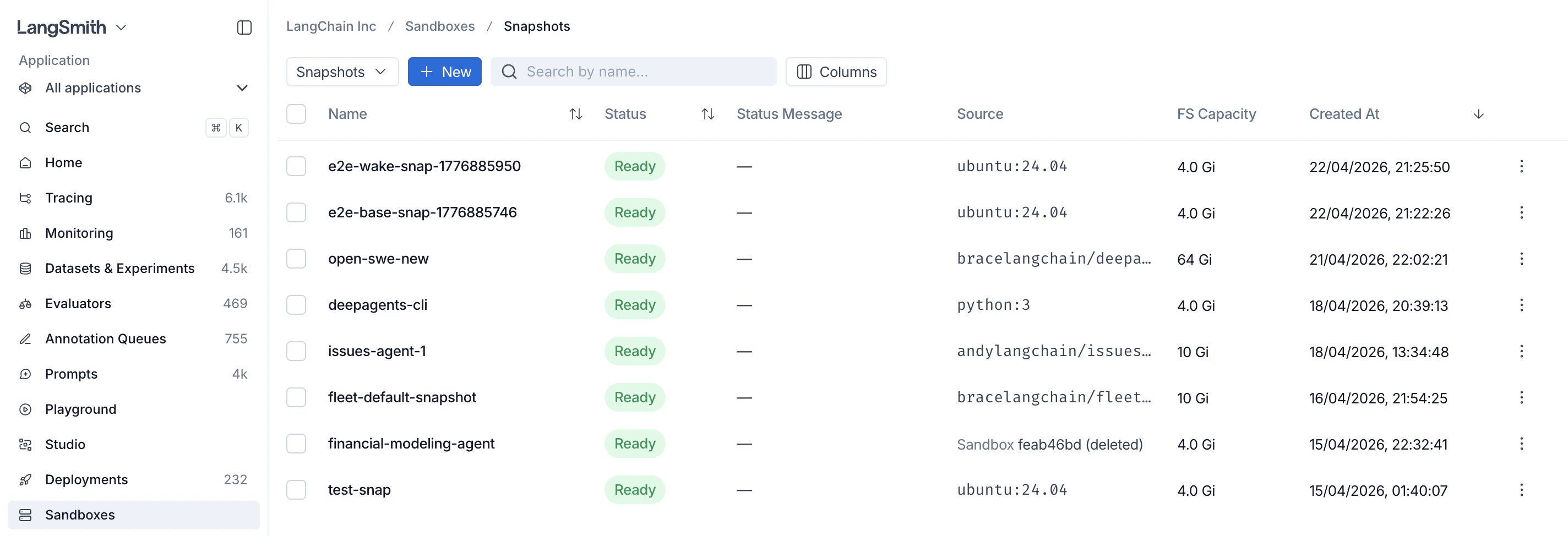
Task: Open the Columns settings
Action: [836, 71]
